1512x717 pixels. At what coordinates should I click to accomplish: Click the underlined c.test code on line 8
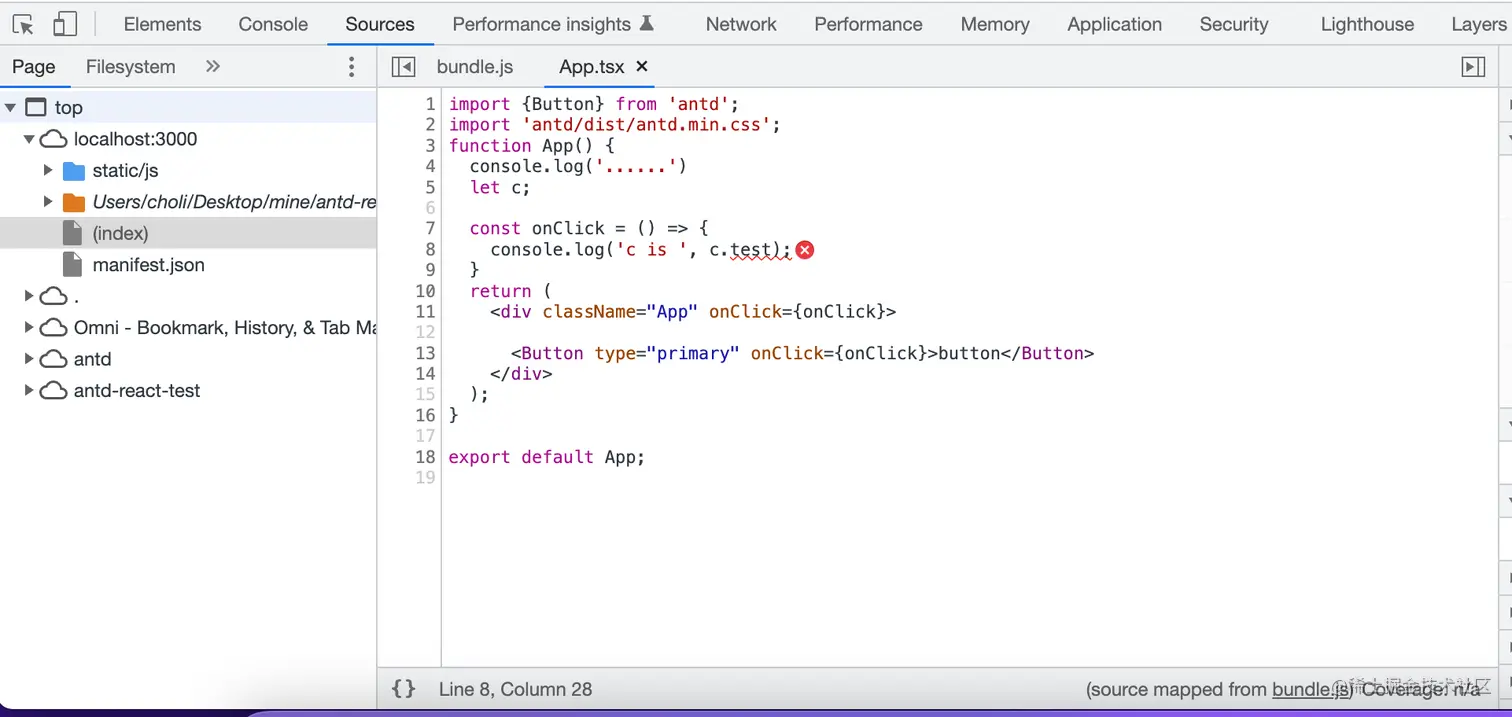click(x=750, y=250)
